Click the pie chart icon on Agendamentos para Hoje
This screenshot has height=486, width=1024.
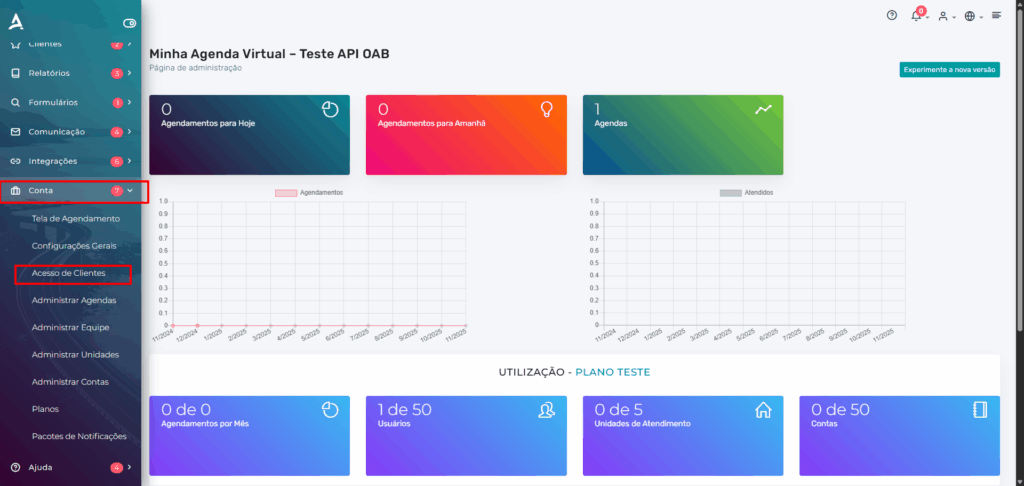[330, 109]
